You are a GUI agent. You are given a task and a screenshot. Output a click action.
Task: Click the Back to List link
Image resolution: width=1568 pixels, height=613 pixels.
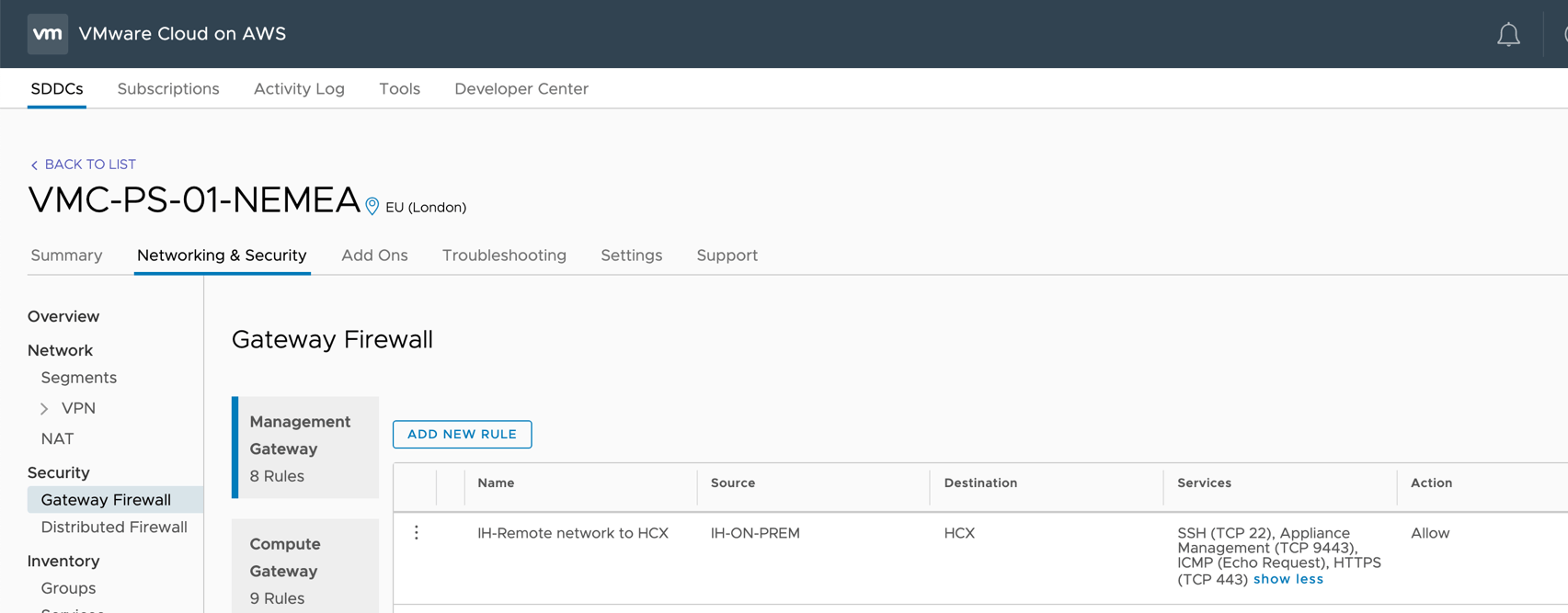tap(83, 165)
